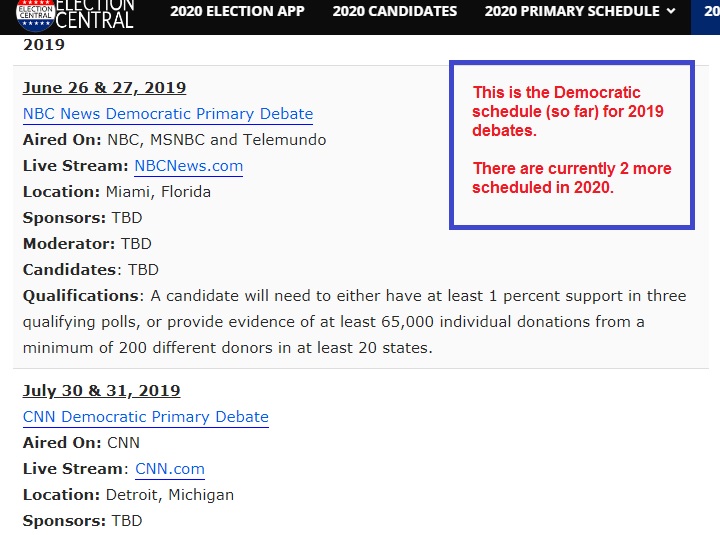Click the Location Detroit, Michigan line
Viewport: 720px width, 535px height.
[x=129, y=495]
